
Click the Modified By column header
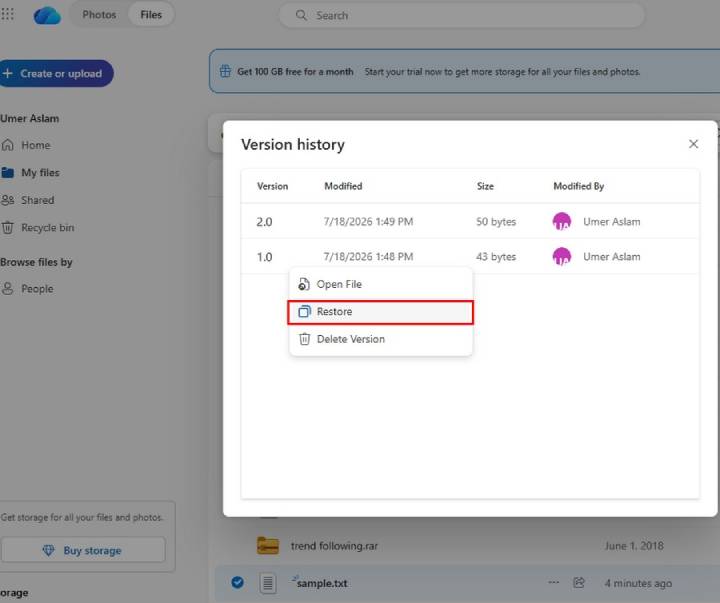click(x=579, y=186)
